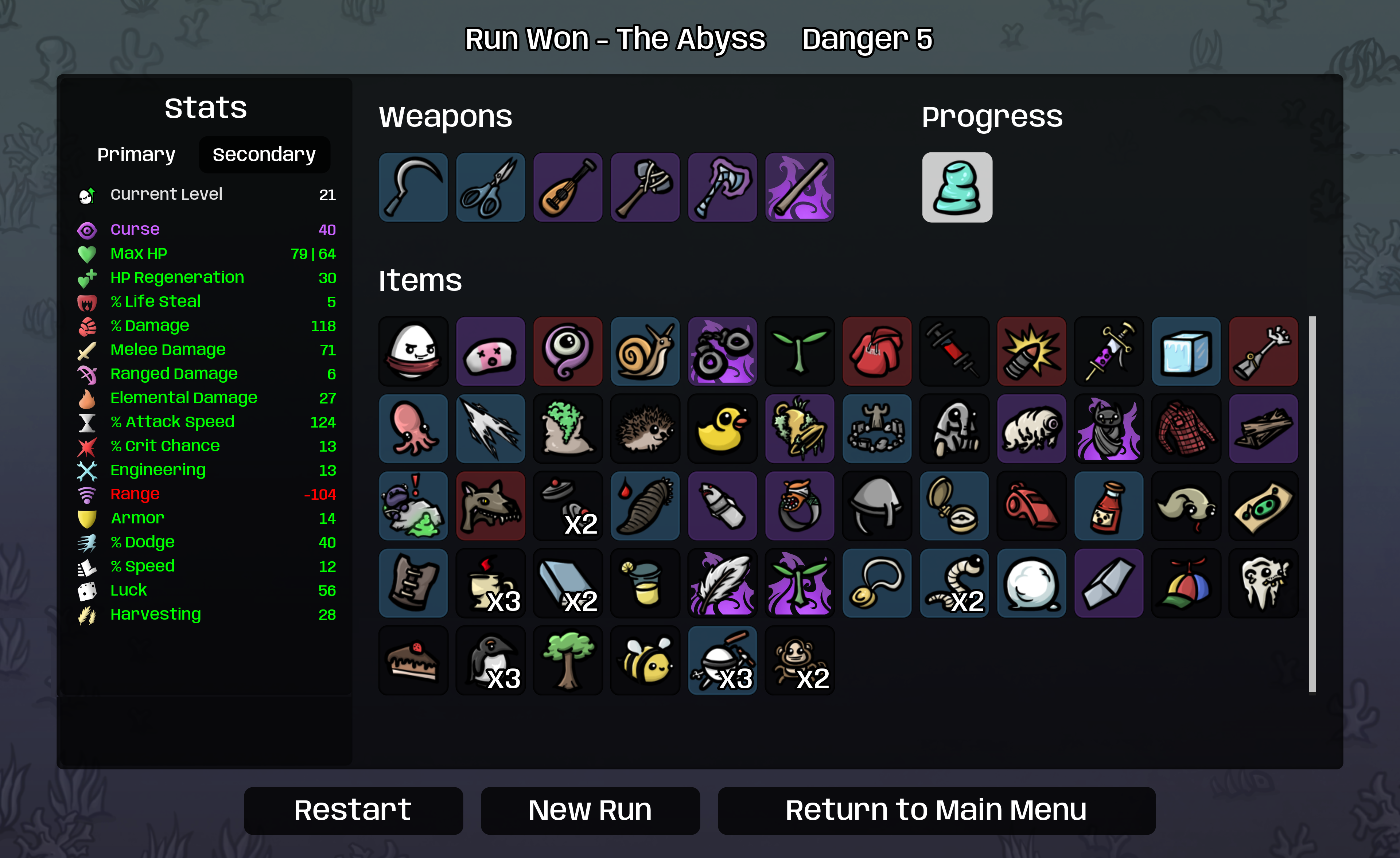Viewport: 1400px width, 858px height.
Task: Click the Restart button
Action: point(353,810)
